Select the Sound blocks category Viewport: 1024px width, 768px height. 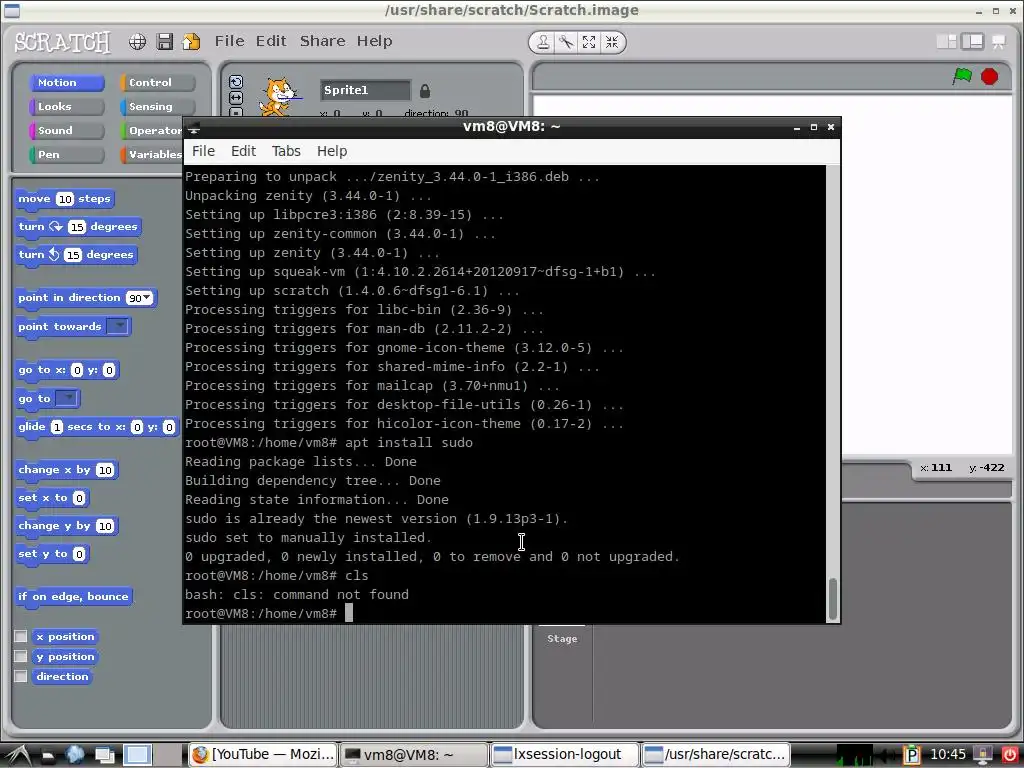tap(67, 131)
